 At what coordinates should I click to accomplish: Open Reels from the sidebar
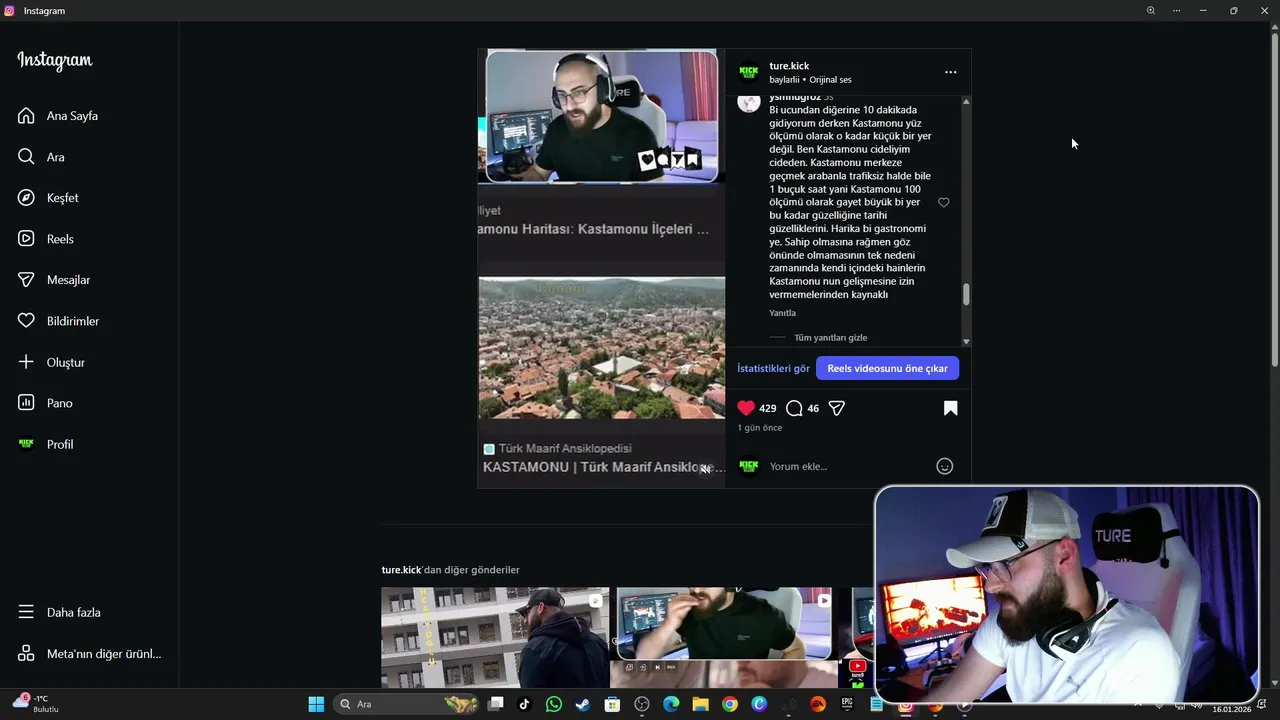coord(46,239)
